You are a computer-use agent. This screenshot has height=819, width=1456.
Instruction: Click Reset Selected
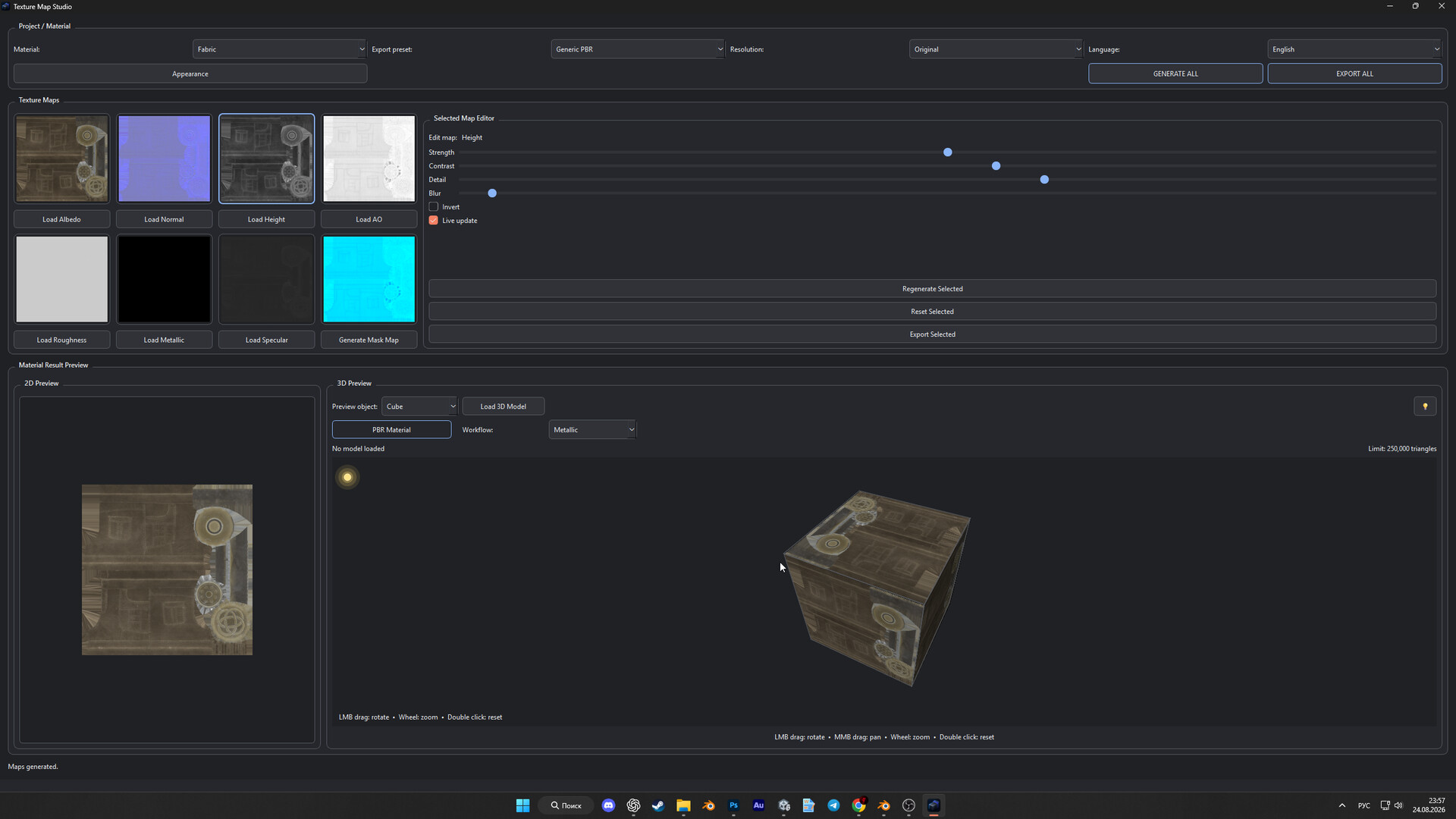click(932, 312)
